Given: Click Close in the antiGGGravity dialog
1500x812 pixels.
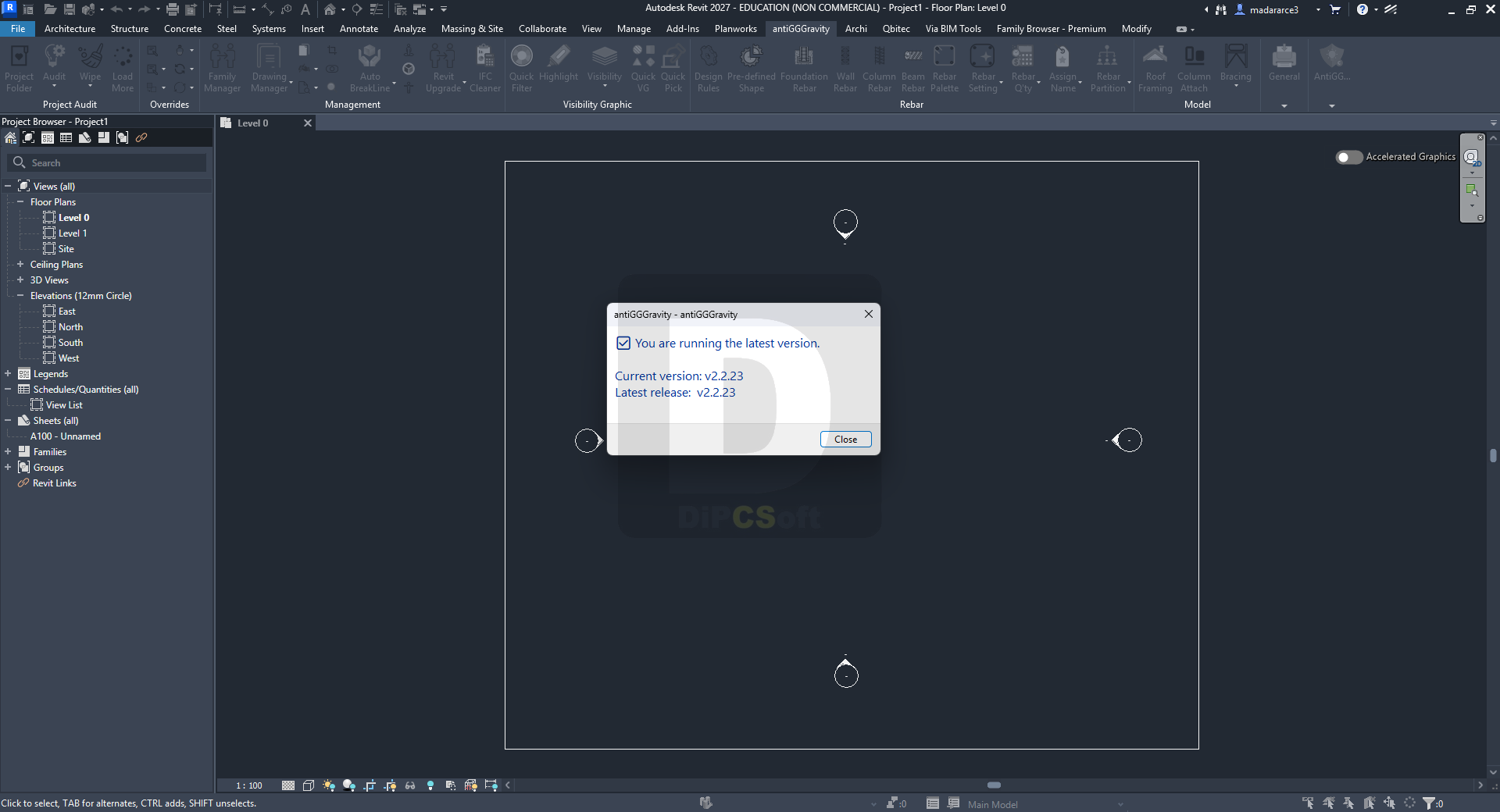Looking at the screenshot, I should click(x=845, y=440).
